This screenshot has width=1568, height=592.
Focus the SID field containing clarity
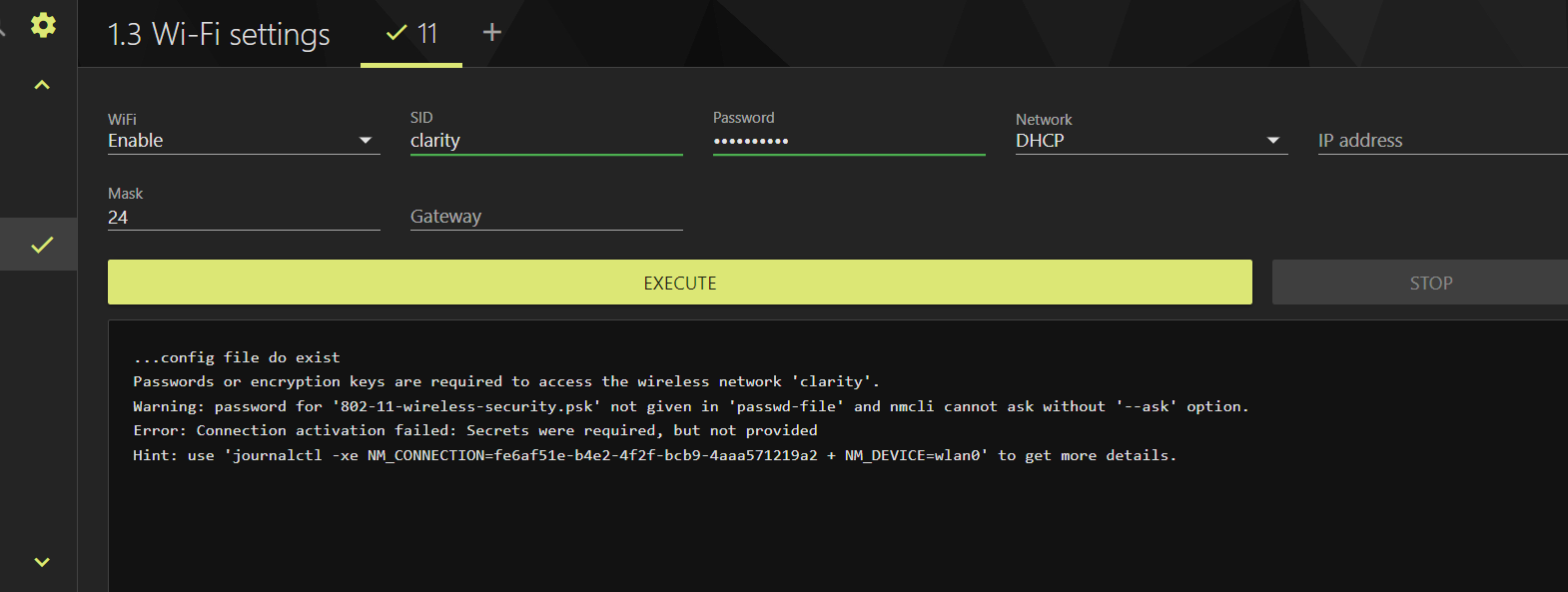pos(545,141)
